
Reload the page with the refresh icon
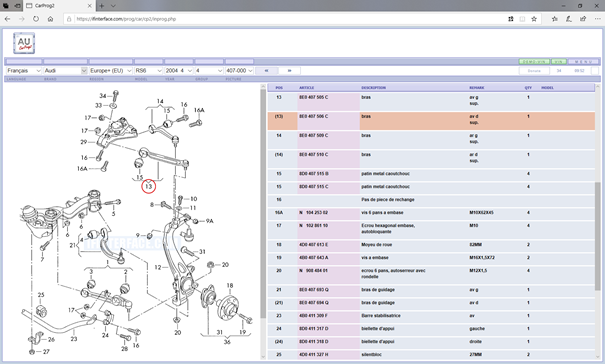tap(36, 19)
